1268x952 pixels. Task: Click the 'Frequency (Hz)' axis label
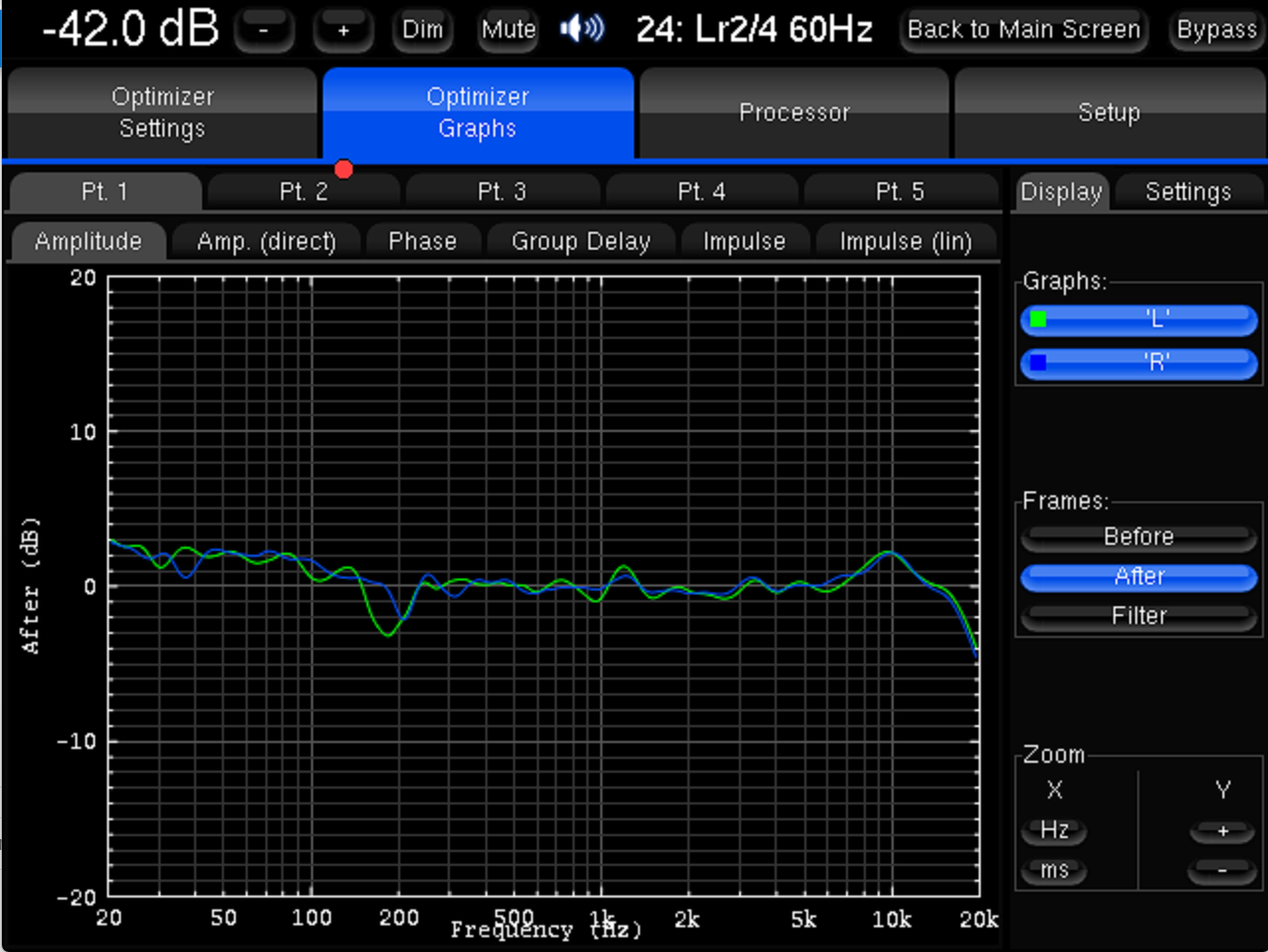[x=546, y=930]
